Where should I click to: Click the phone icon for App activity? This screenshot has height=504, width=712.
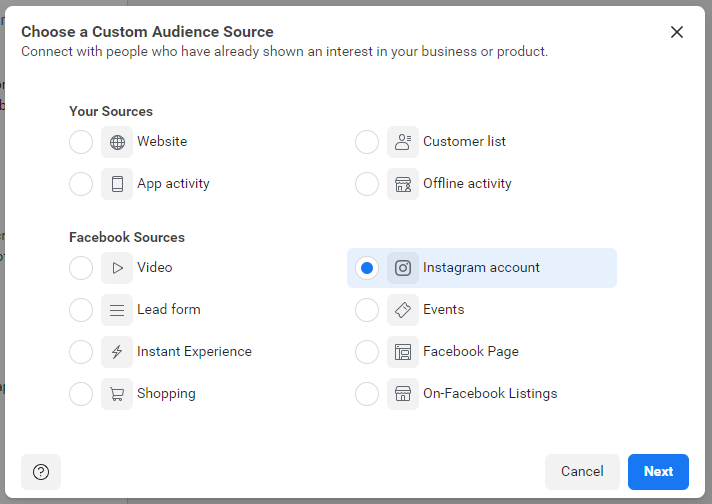pyautogui.click(x=117, y=184)
